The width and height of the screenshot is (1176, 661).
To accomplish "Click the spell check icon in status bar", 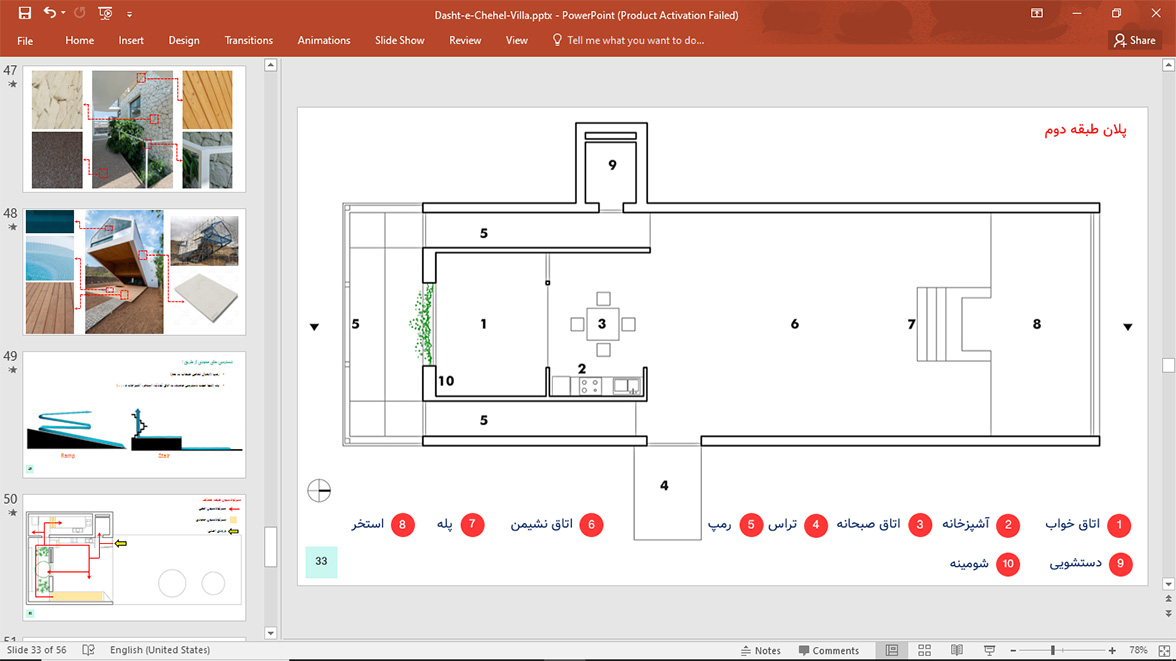I will [x=88, y=650].
